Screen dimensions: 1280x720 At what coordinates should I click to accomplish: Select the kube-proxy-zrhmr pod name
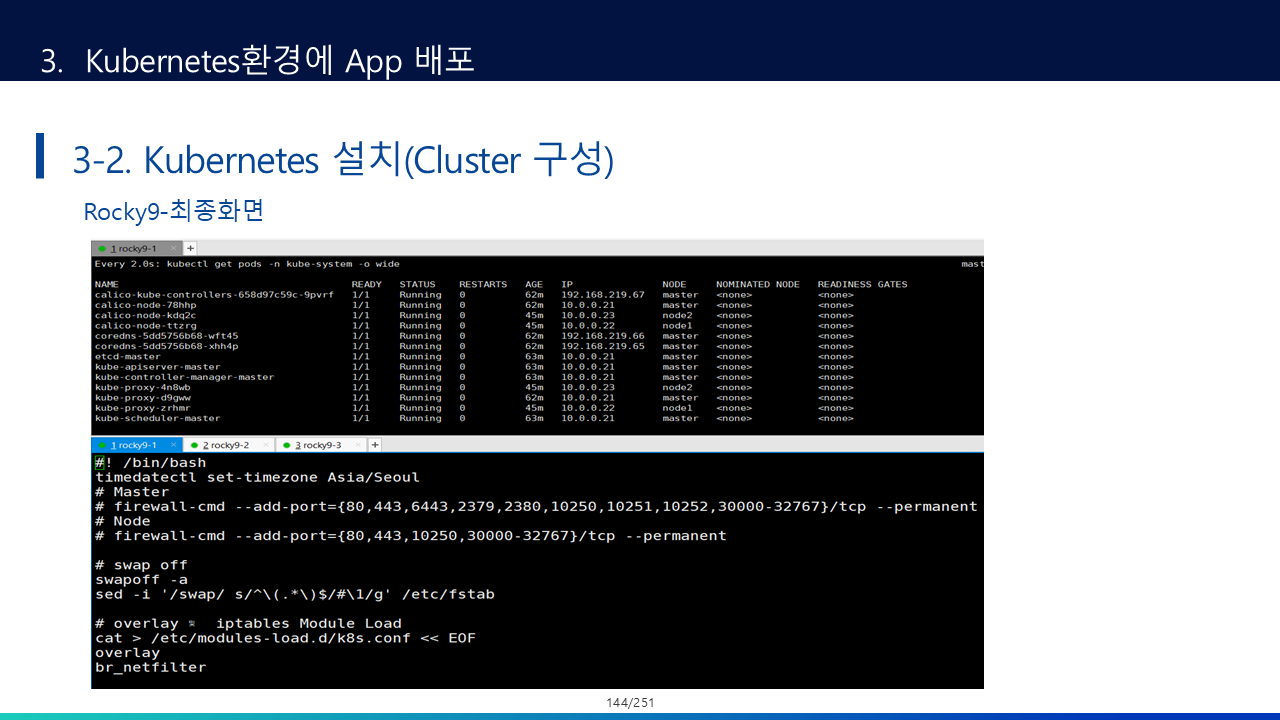tap(143, 408)
